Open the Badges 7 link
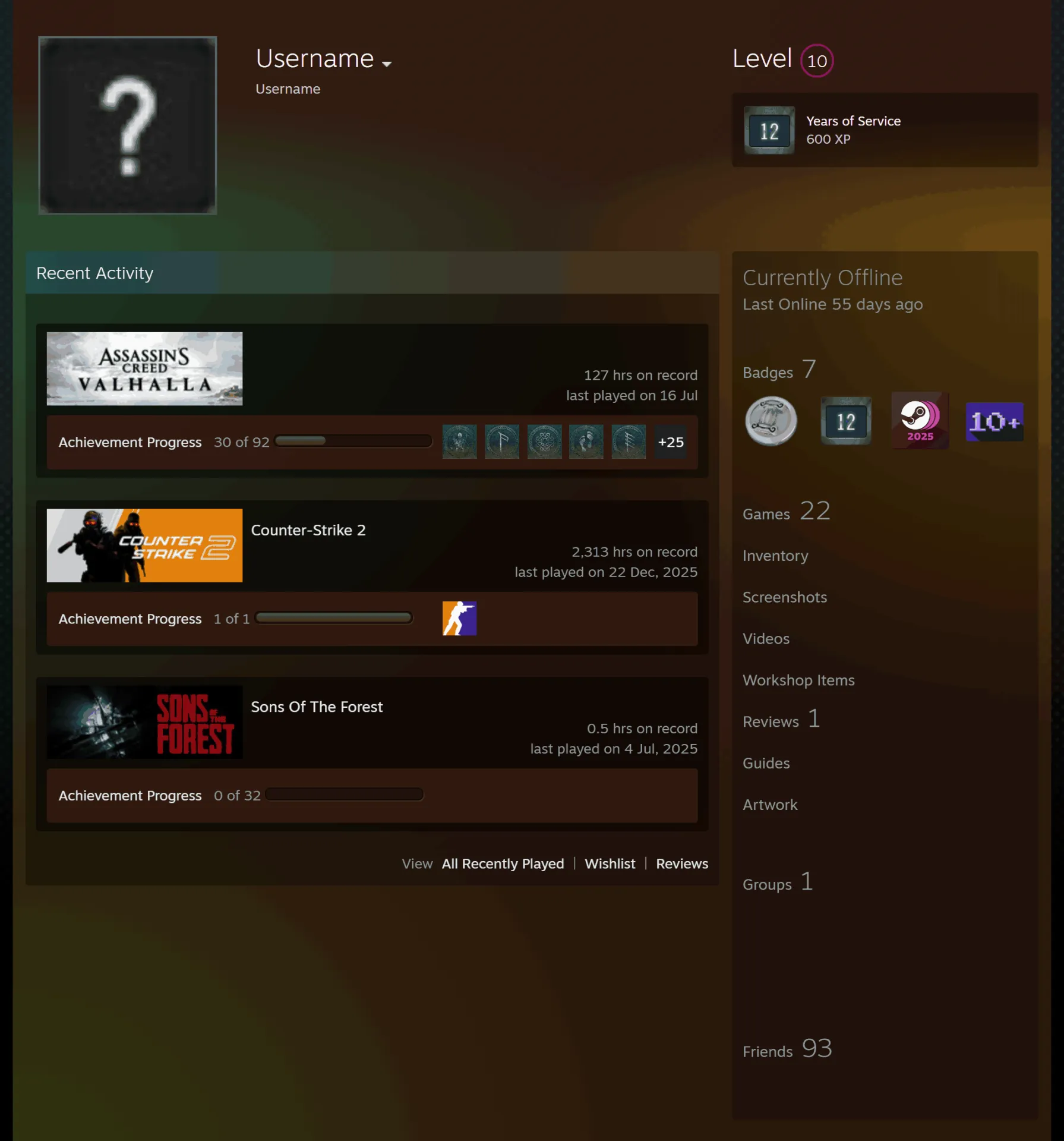 pos(779,370)
